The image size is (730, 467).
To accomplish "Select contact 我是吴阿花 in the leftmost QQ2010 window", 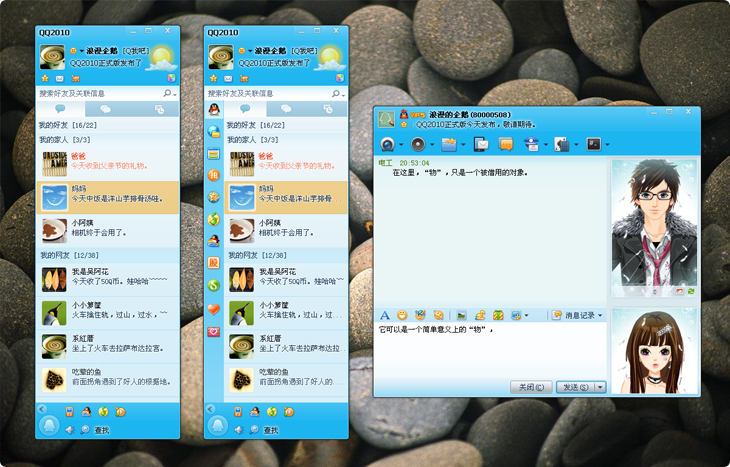I will click(108, 279).
